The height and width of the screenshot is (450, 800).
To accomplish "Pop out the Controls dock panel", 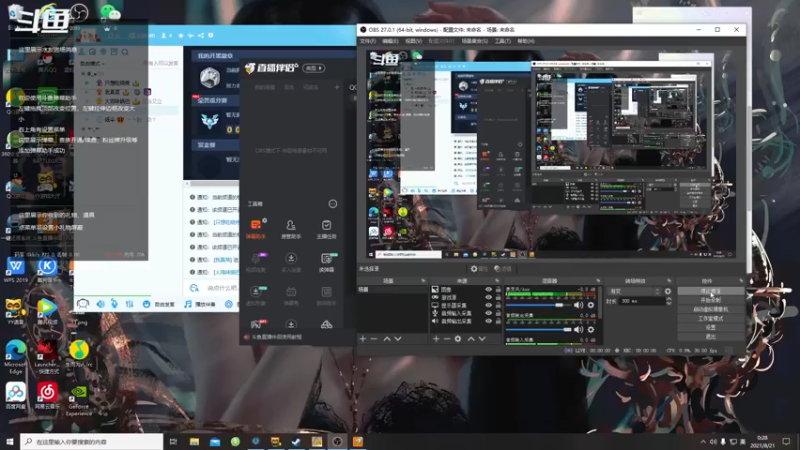I will click(741, 281).
